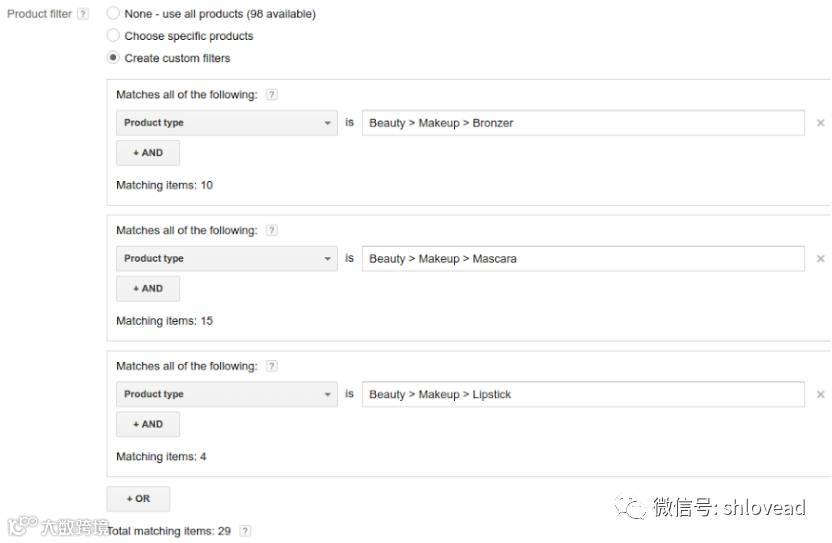Screen dimensions: 832x543
Task: Expand Product type dropdown for Lipstick filter
Action: coord(227,395)
